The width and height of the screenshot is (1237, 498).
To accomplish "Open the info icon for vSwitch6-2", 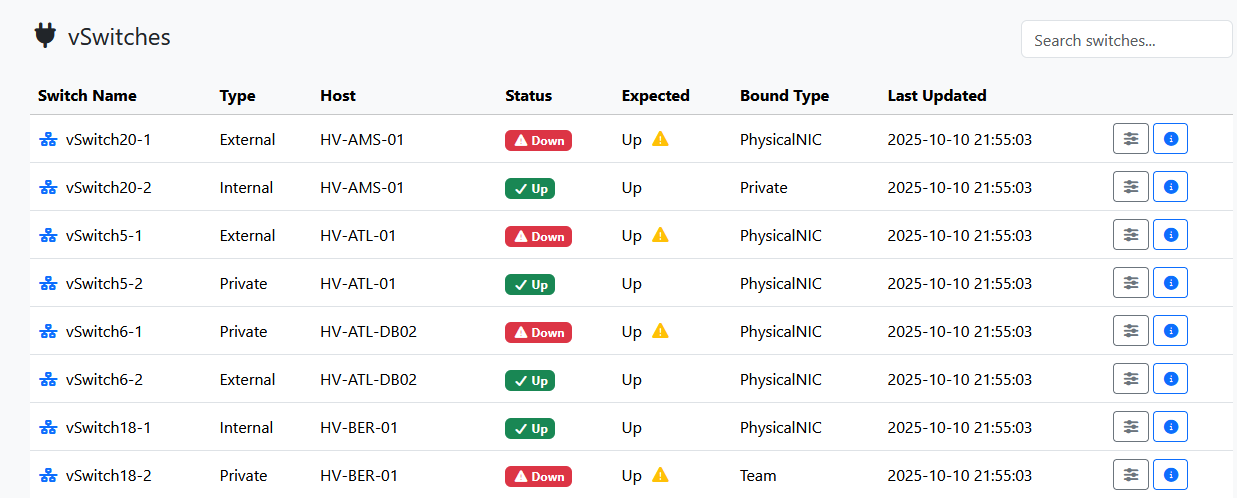I will click(x=1170, y=379).
